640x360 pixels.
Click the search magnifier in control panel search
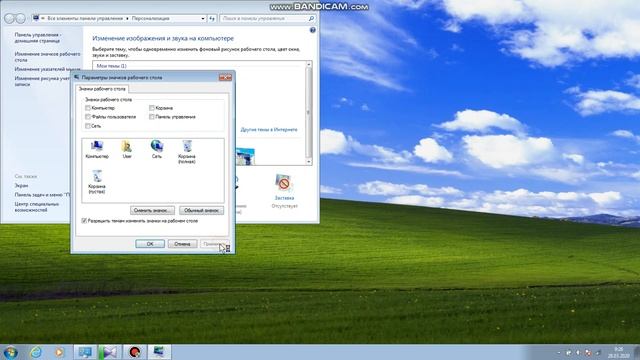[311, 18]
